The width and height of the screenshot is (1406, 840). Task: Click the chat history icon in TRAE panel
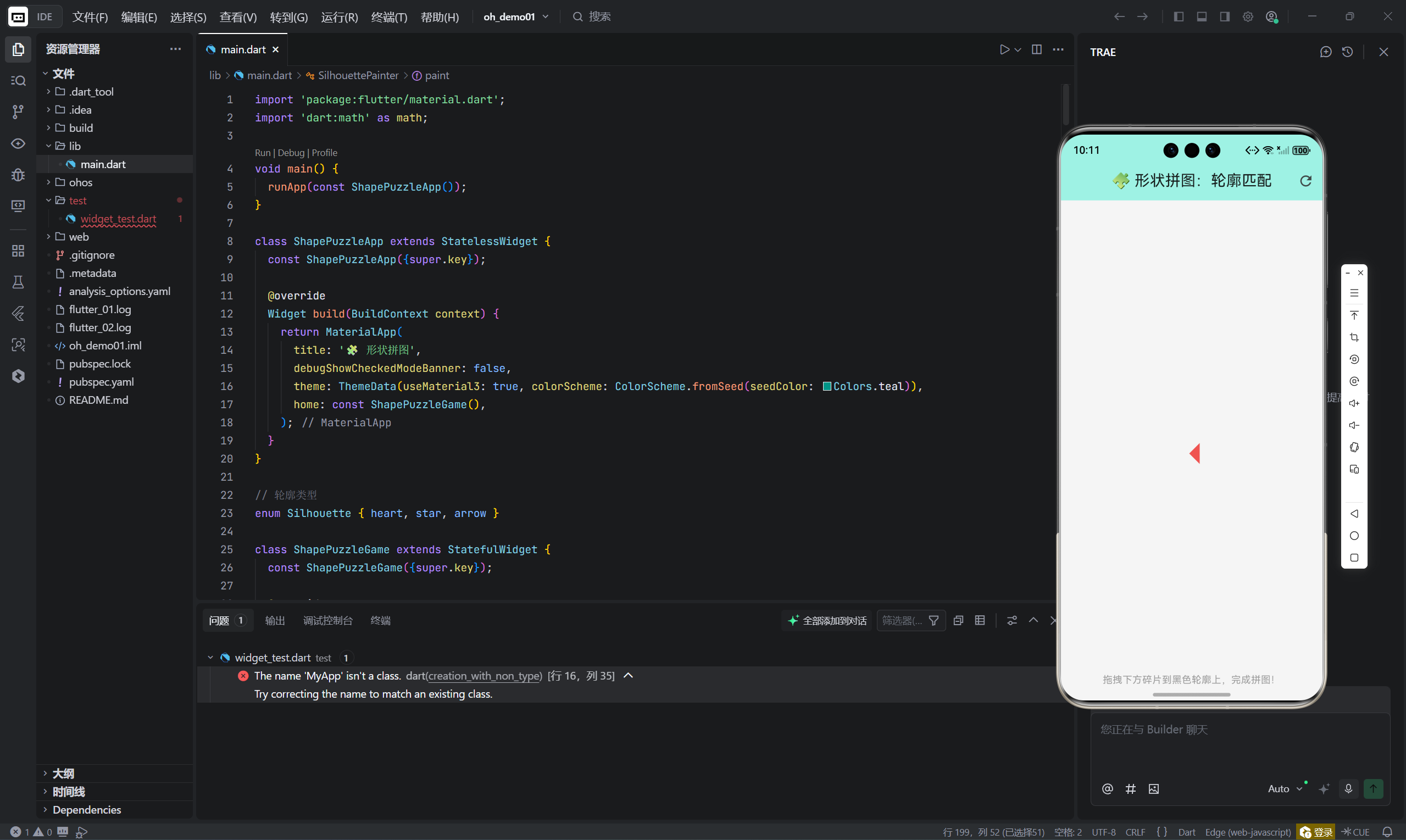pyautogui.click(x=1347, y=52)
